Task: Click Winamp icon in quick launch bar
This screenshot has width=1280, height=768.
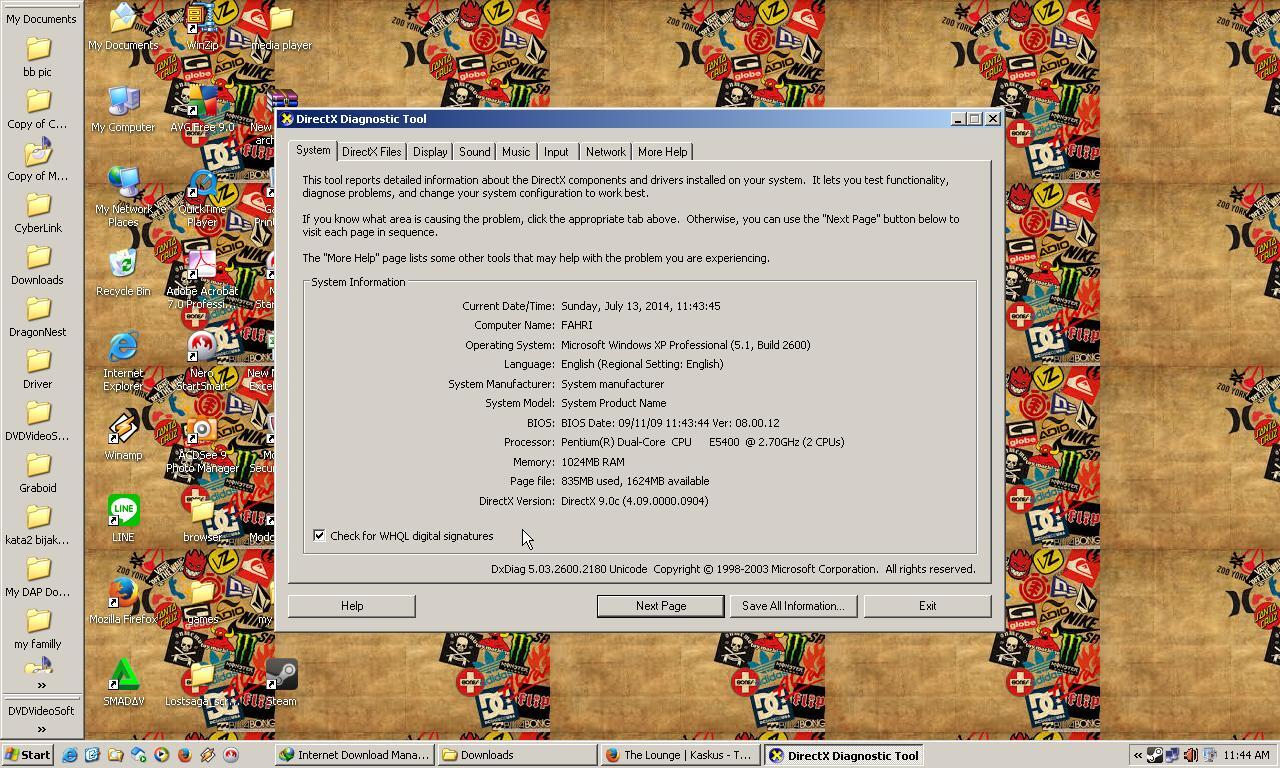Action: click(x=207, y=755)
